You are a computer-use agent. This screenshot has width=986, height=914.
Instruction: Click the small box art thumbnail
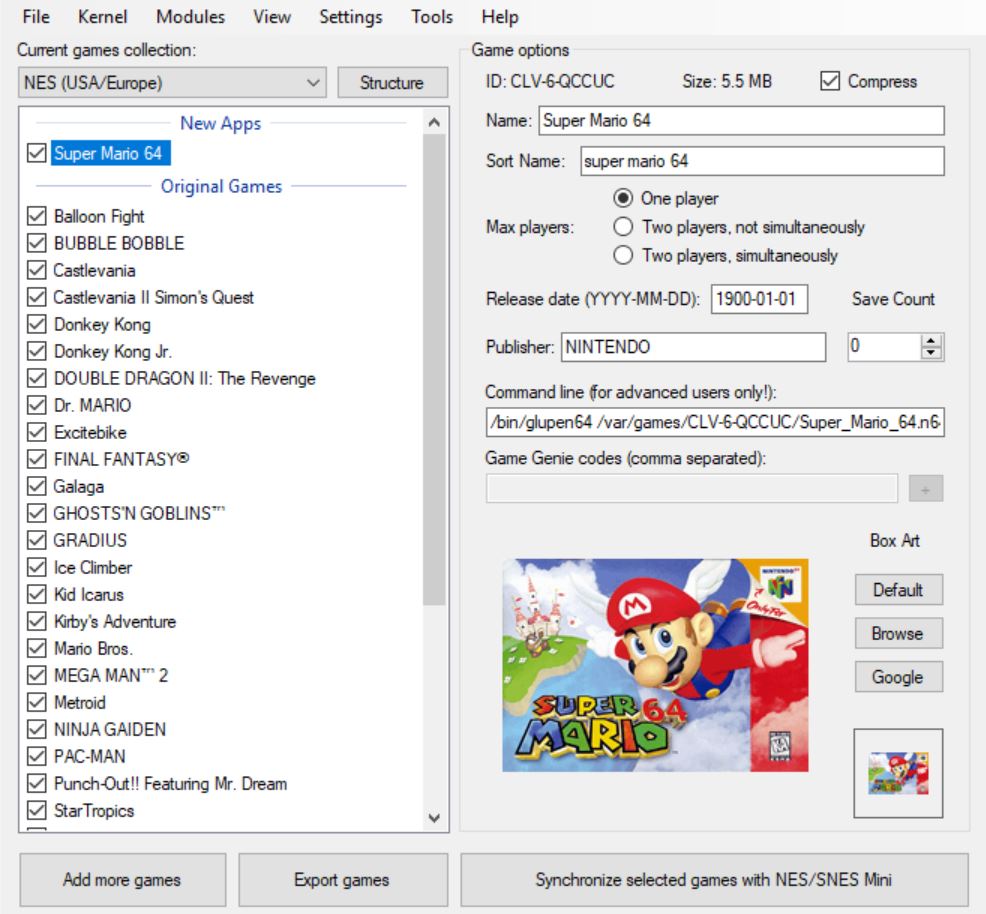click(898, 773)
